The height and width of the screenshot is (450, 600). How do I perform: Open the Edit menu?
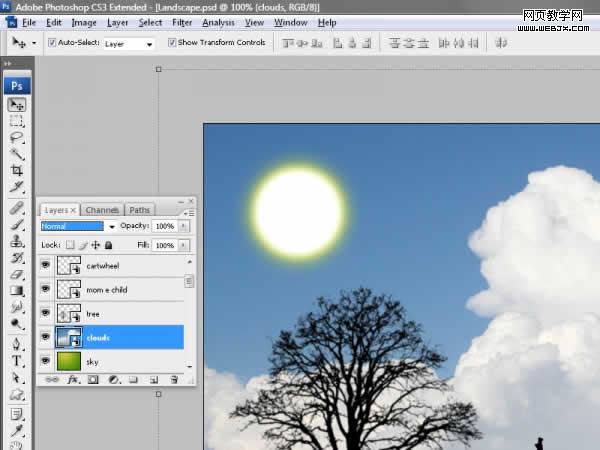click(x=54, y=23)
